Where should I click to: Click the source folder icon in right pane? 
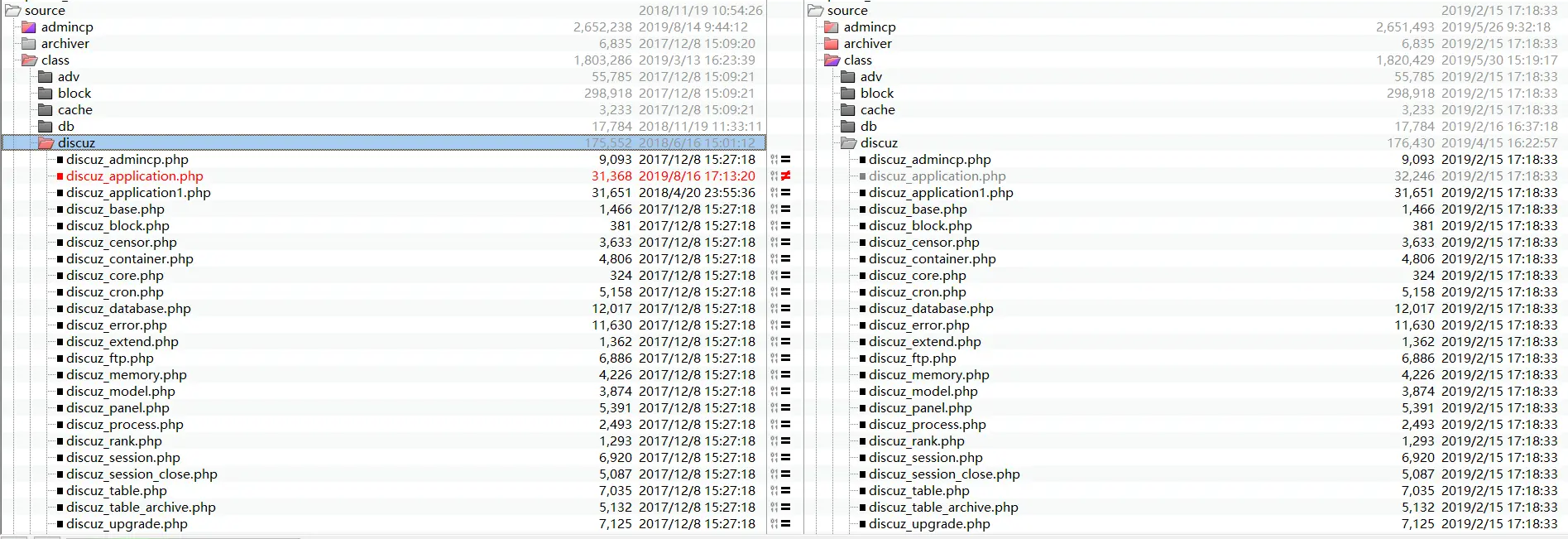coord(815,11)
